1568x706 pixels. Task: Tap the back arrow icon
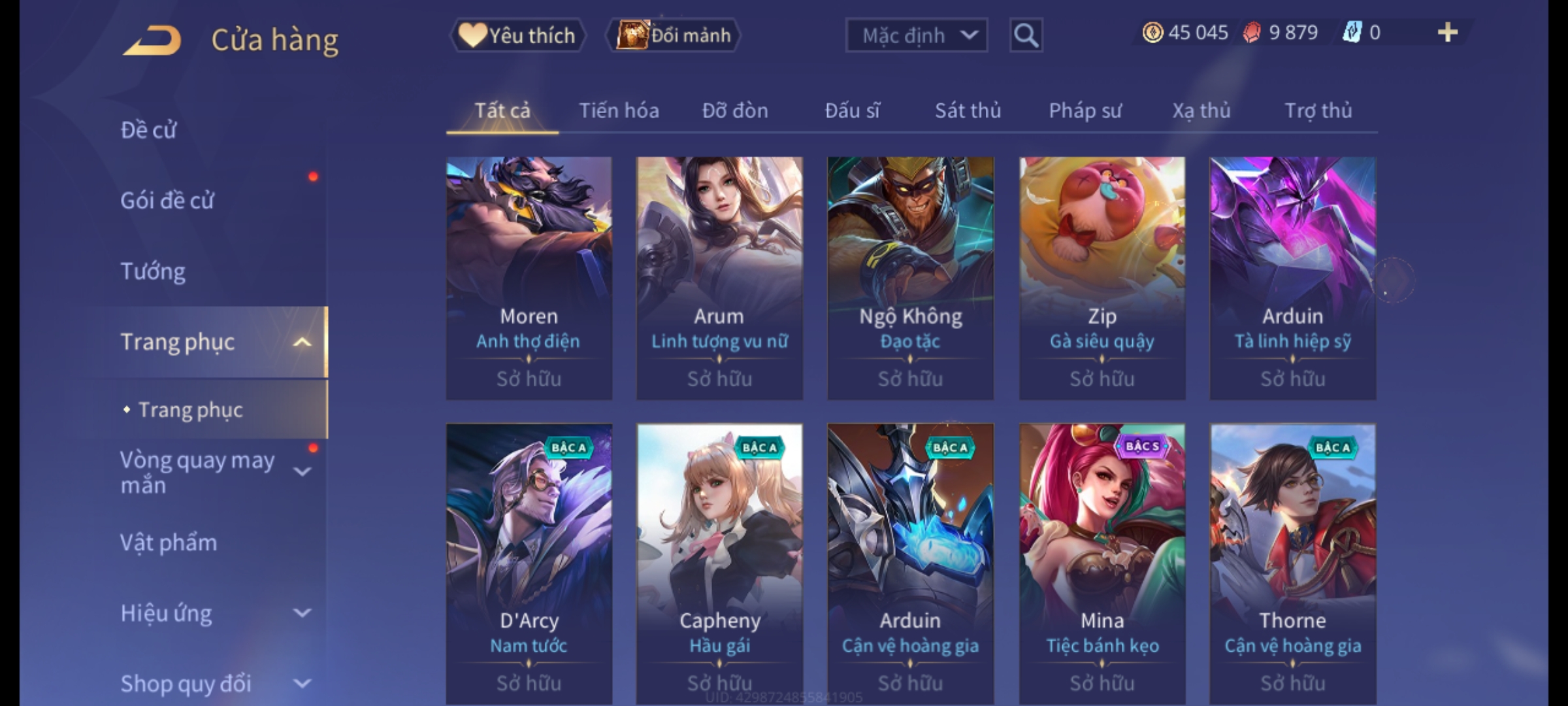(x=152, y=41)
